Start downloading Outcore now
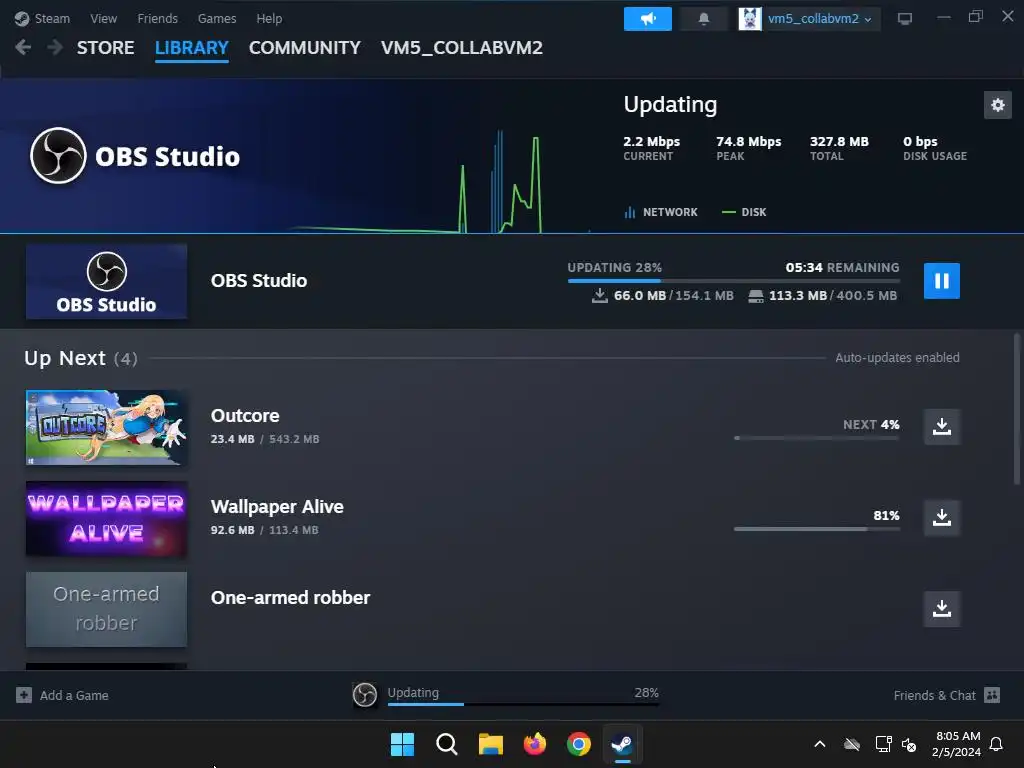This screenshot has height=768, width=1024. click(x=941, y=426)
